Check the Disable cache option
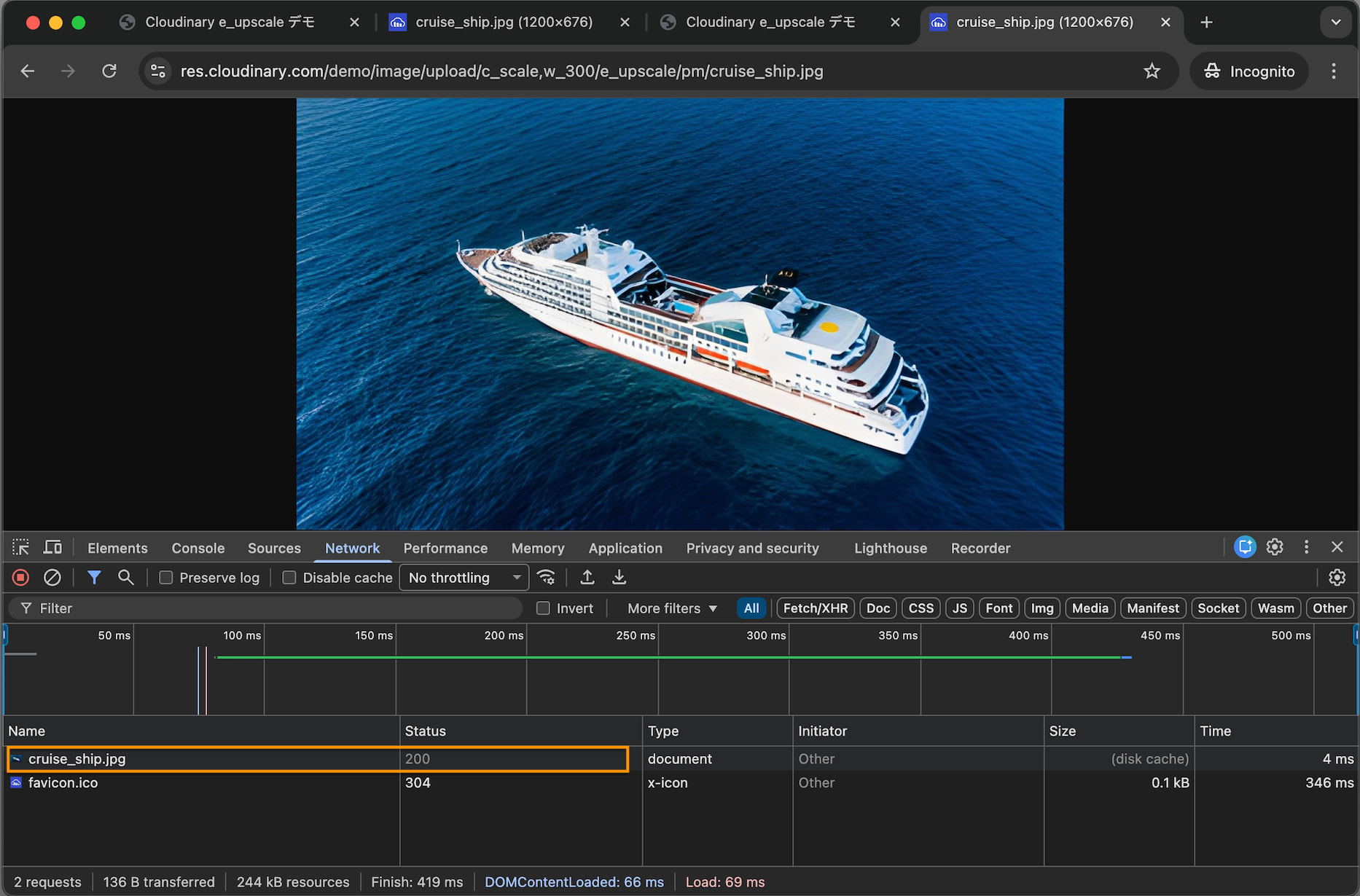 (x=289, y=578)
